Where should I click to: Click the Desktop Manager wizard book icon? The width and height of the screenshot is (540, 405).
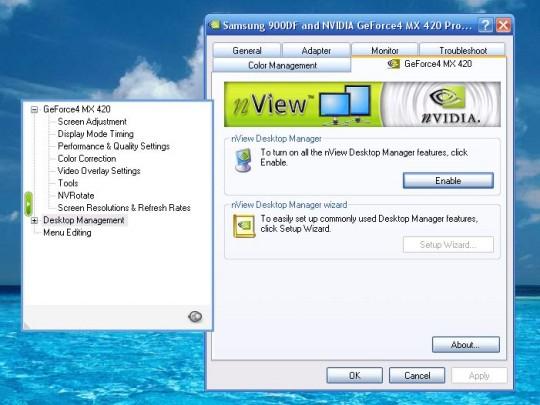click(244, 226)
